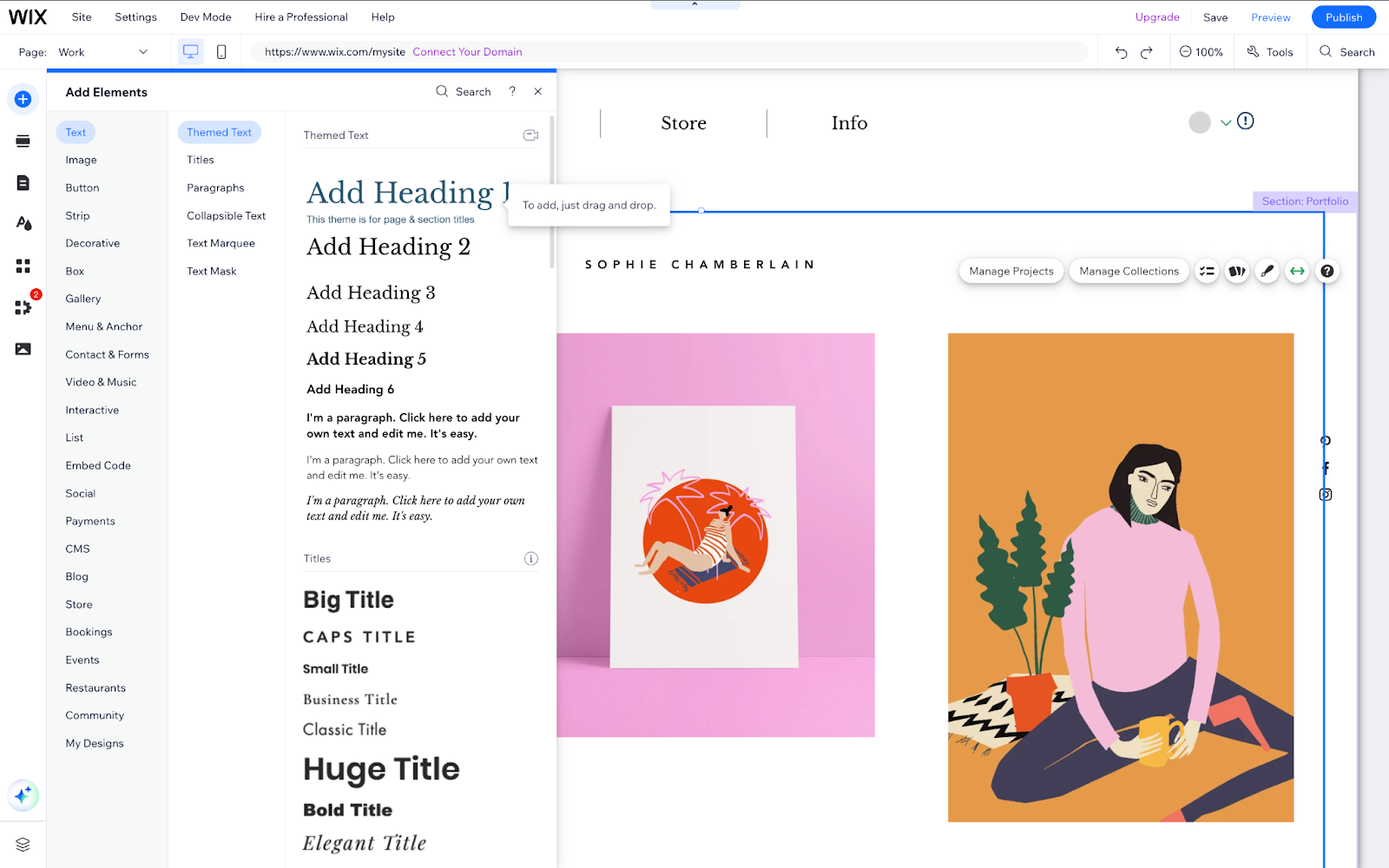Open the Dev Mode menu
The width and height of the screenshot is (1389, 868).
coord(205,16)
